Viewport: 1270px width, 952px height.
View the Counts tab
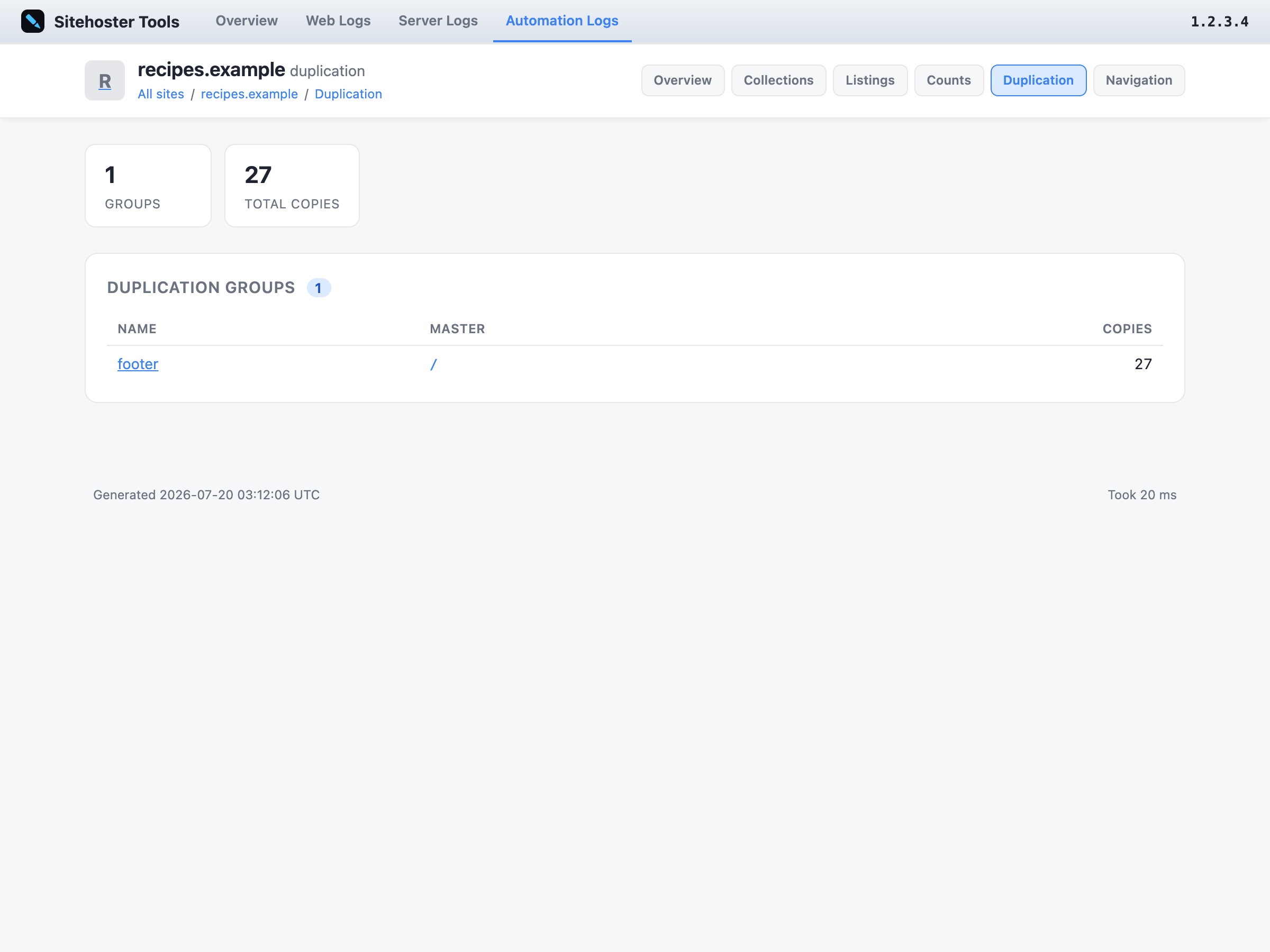click(x=948, y=80)
